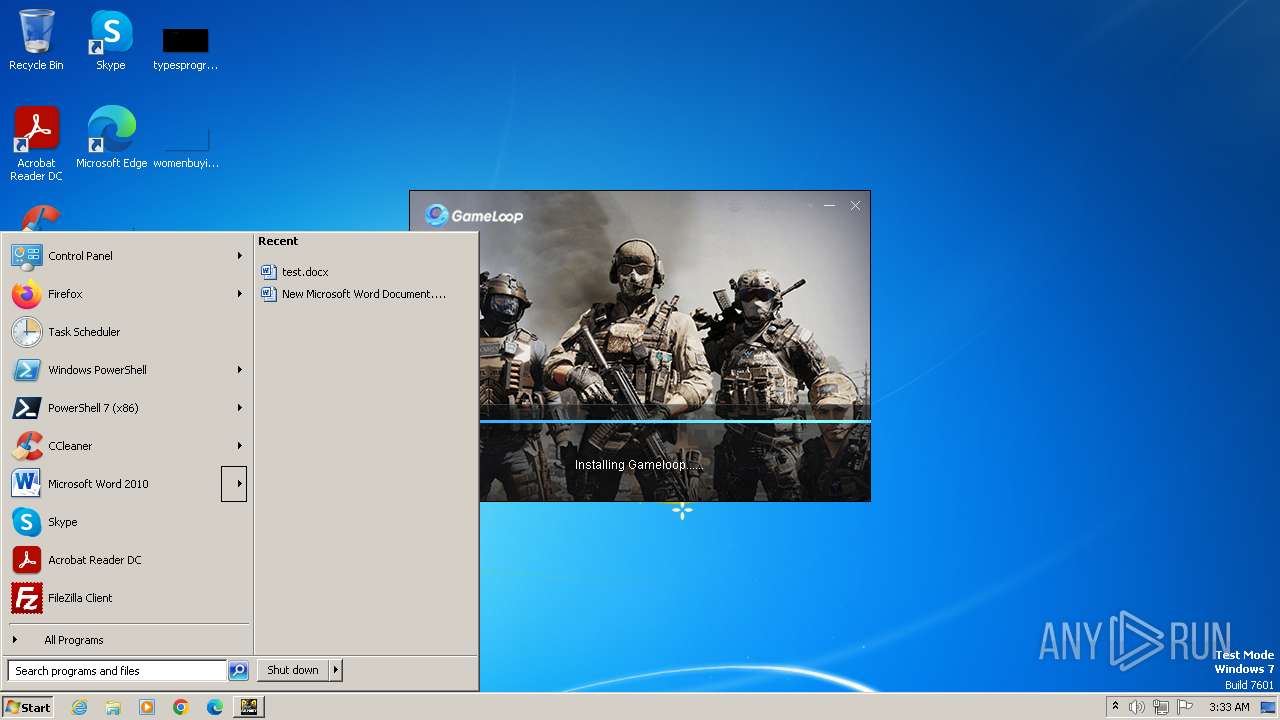Click the Microsoft Word 2010 icon

point(27,484)
